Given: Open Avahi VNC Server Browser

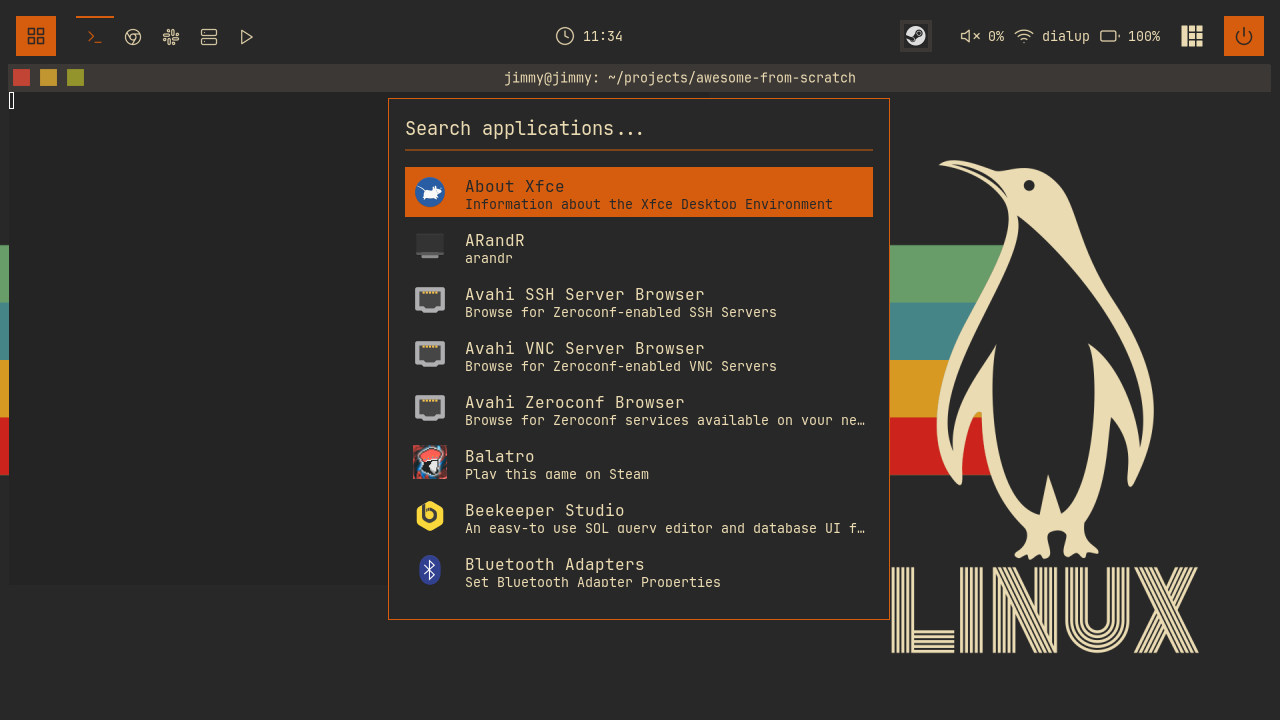Looking at the screenshot, I should (x=639, y=354).
